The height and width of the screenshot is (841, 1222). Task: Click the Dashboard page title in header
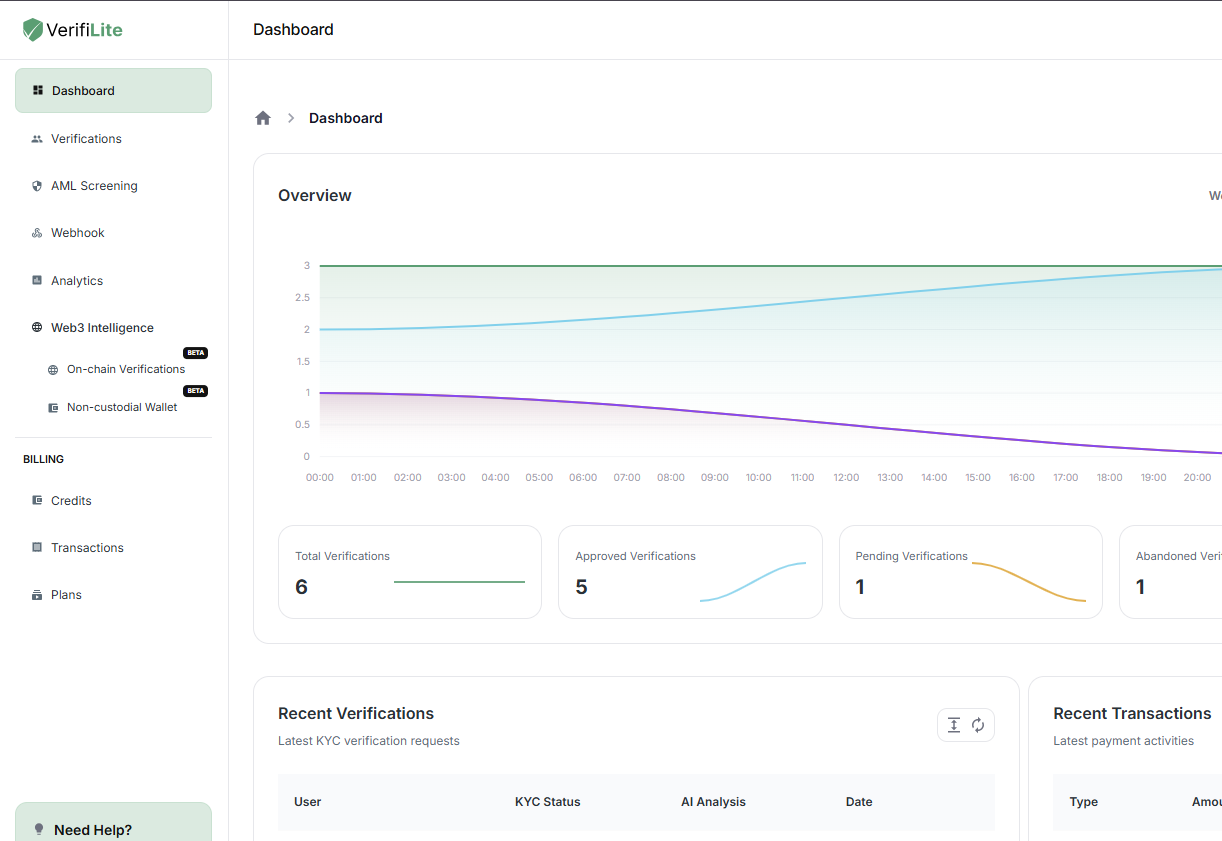coord(293,30)
